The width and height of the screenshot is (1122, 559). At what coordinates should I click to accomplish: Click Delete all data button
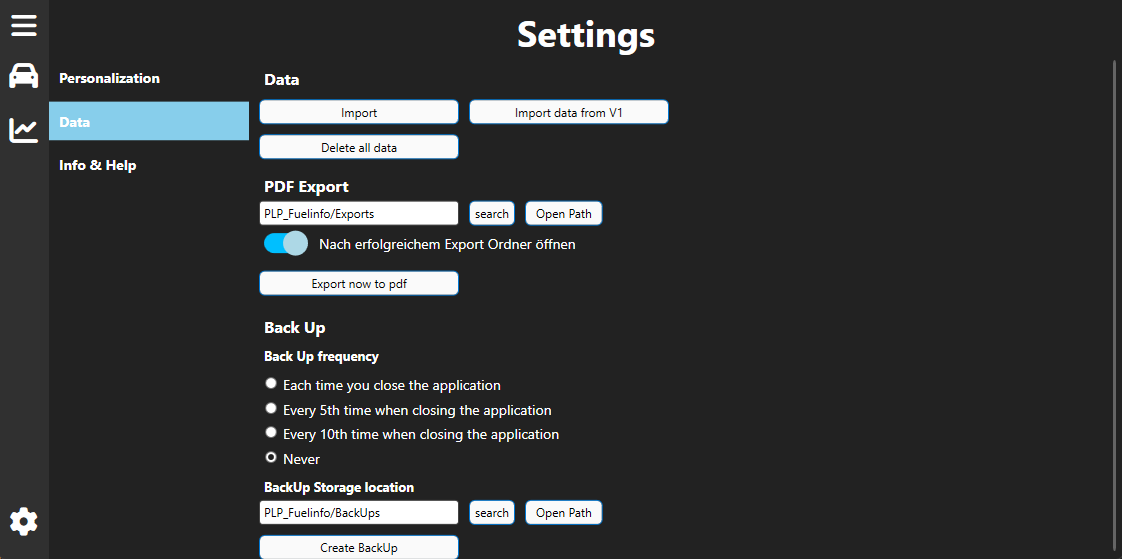pyautogui.click(x=358, y=147)
